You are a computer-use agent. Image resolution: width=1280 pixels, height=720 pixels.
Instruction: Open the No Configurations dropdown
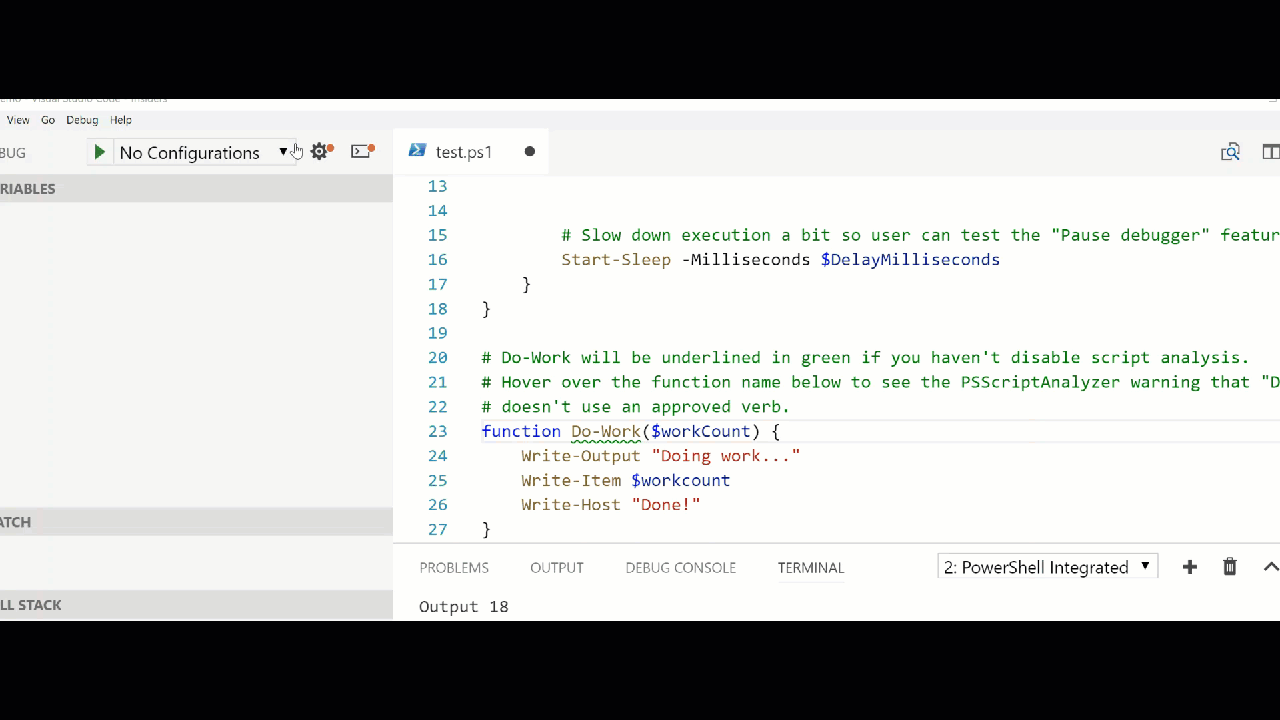[203, 152]
